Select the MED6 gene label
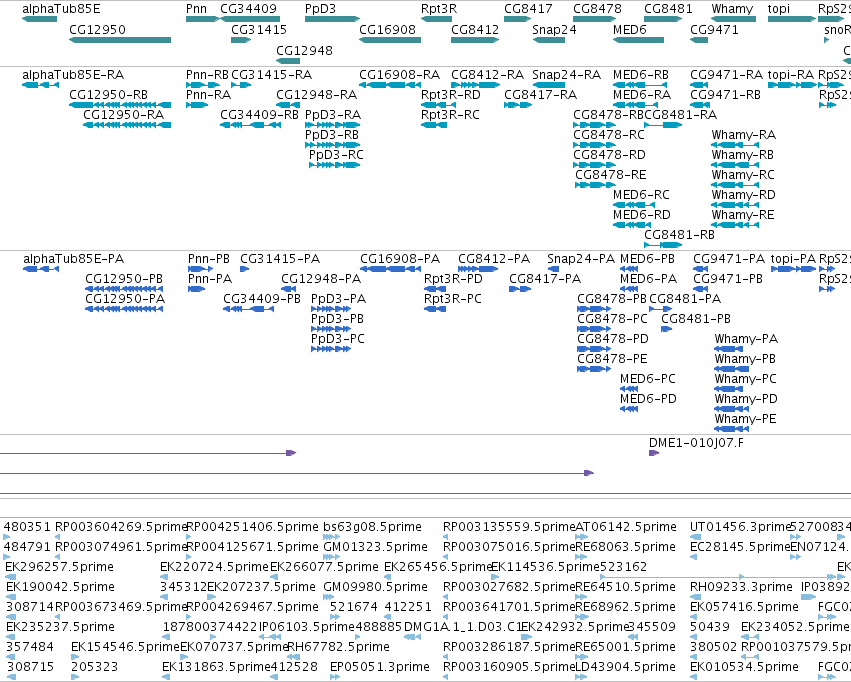851x682 pixels. [x=630, y=30]
